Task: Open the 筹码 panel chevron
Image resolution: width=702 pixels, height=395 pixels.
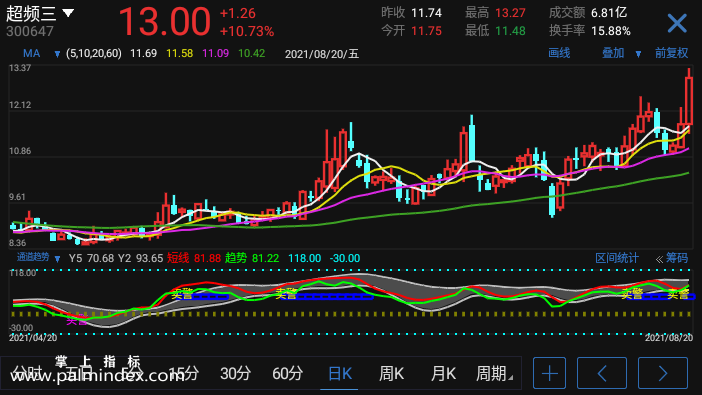Action: click(x=659, y=259)
